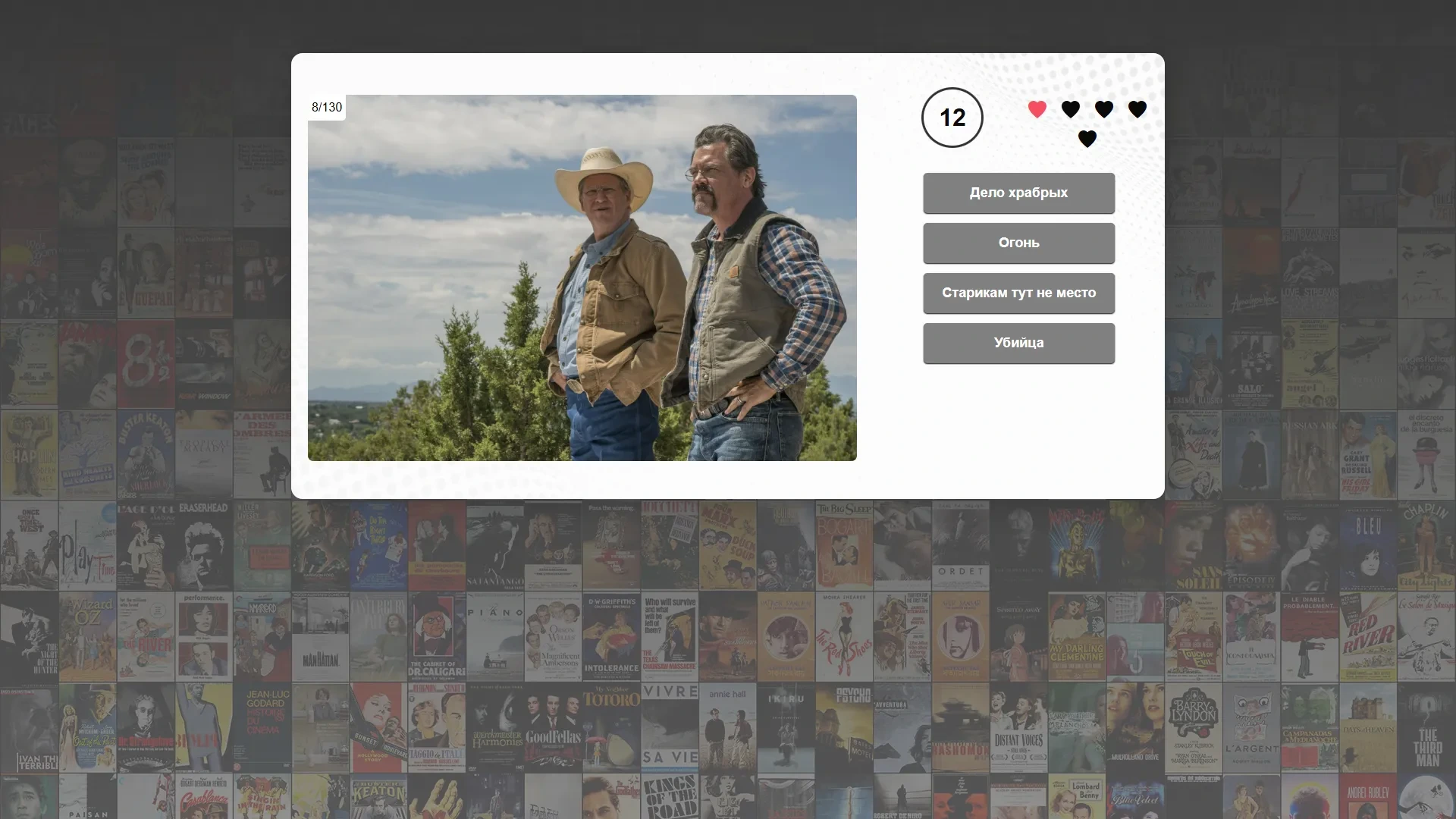Click the Distant Voices poster in background
Viewport: 1456px width, 819px height.
[x=1018, y=728]
